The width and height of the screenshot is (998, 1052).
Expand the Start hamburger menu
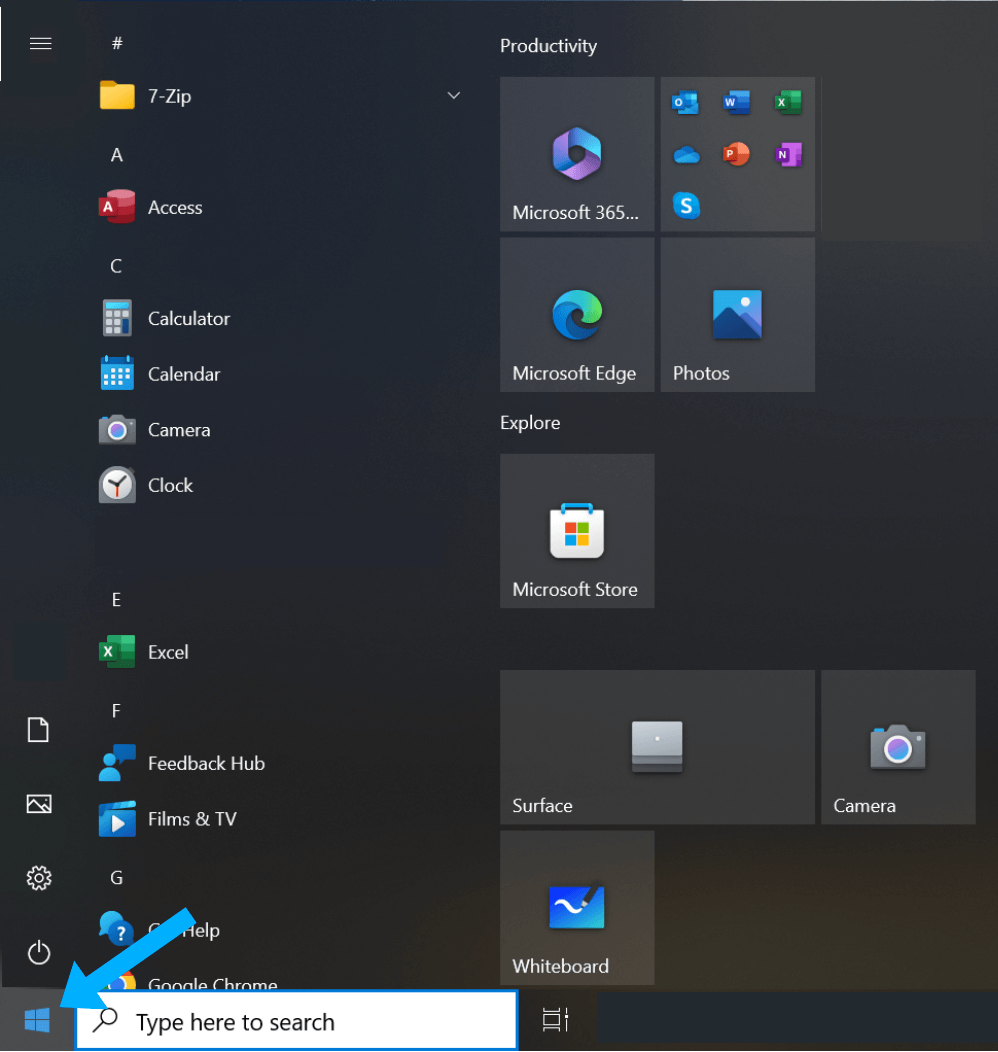[41, 44]
